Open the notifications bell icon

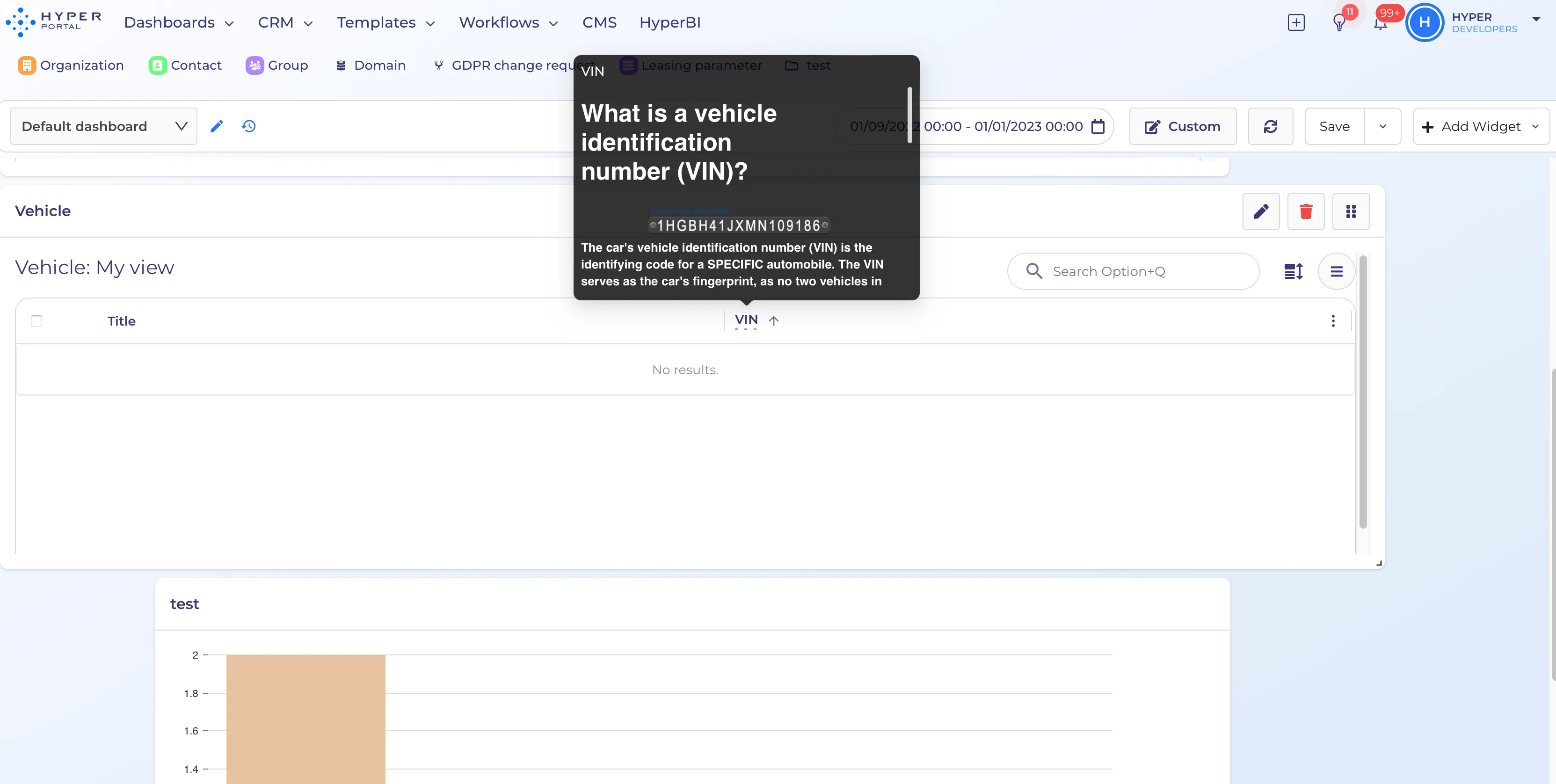click(1380, 24)
